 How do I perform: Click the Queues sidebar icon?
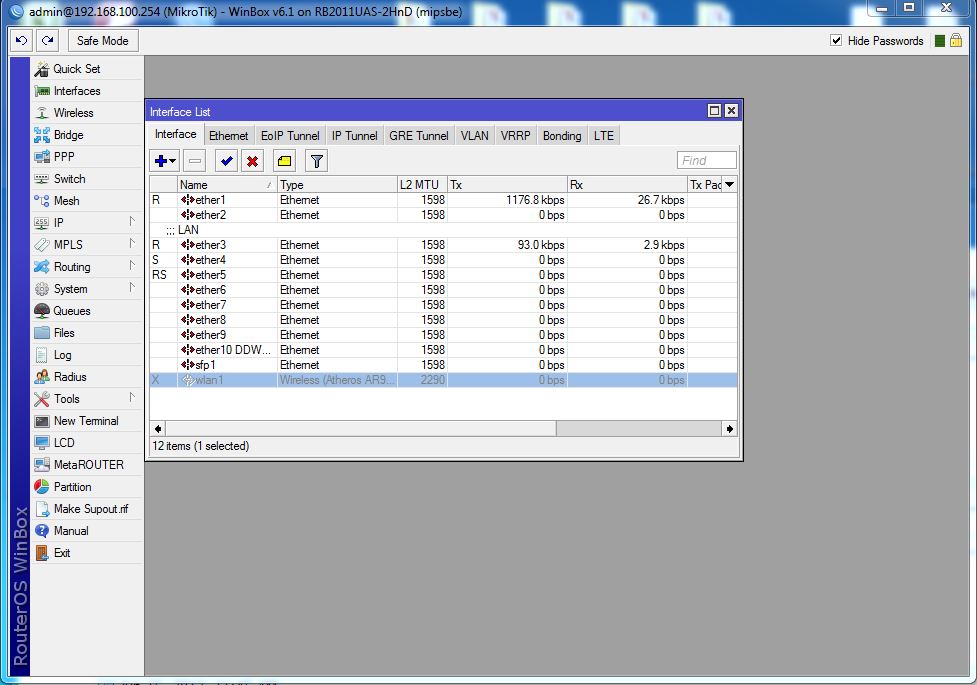(x=42, y=310)
